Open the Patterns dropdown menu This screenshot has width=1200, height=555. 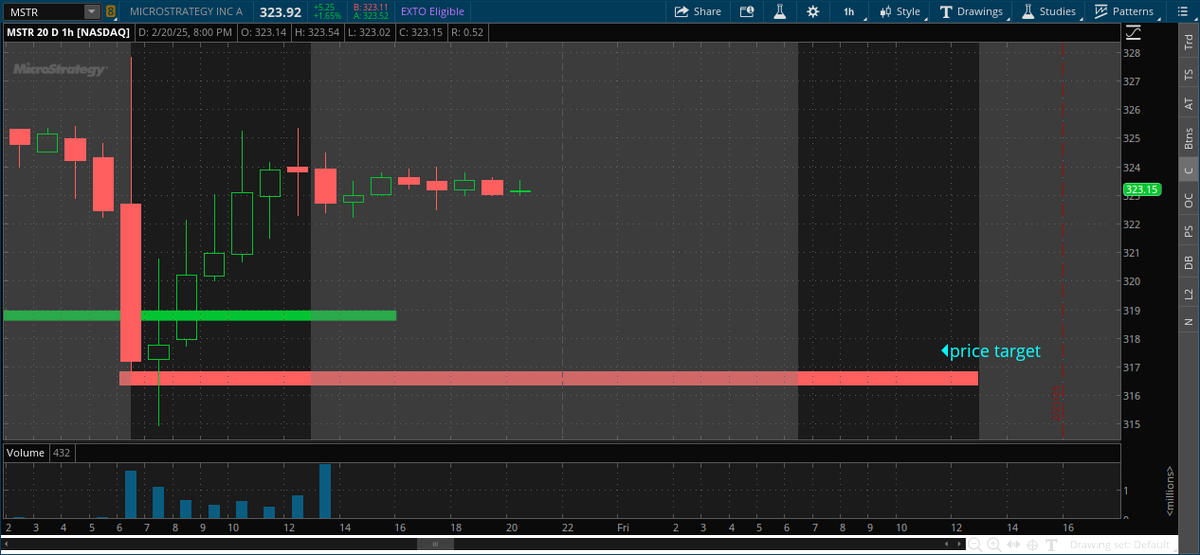[x=1127, y=12]
